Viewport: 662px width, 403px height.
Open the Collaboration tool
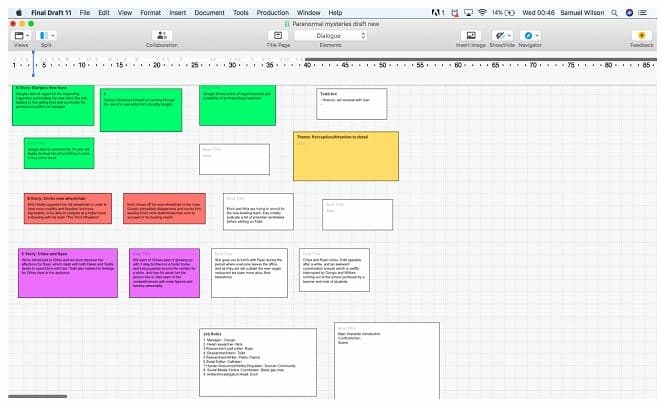(x=161, y=35)
